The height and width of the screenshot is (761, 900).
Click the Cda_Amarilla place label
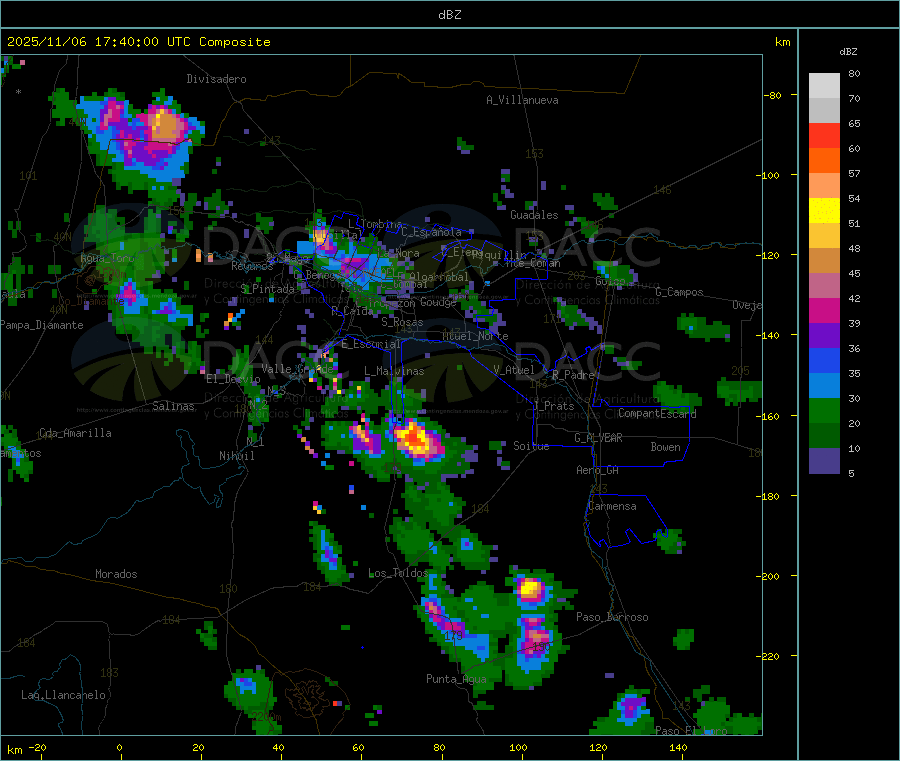click(x=75, y=433)
